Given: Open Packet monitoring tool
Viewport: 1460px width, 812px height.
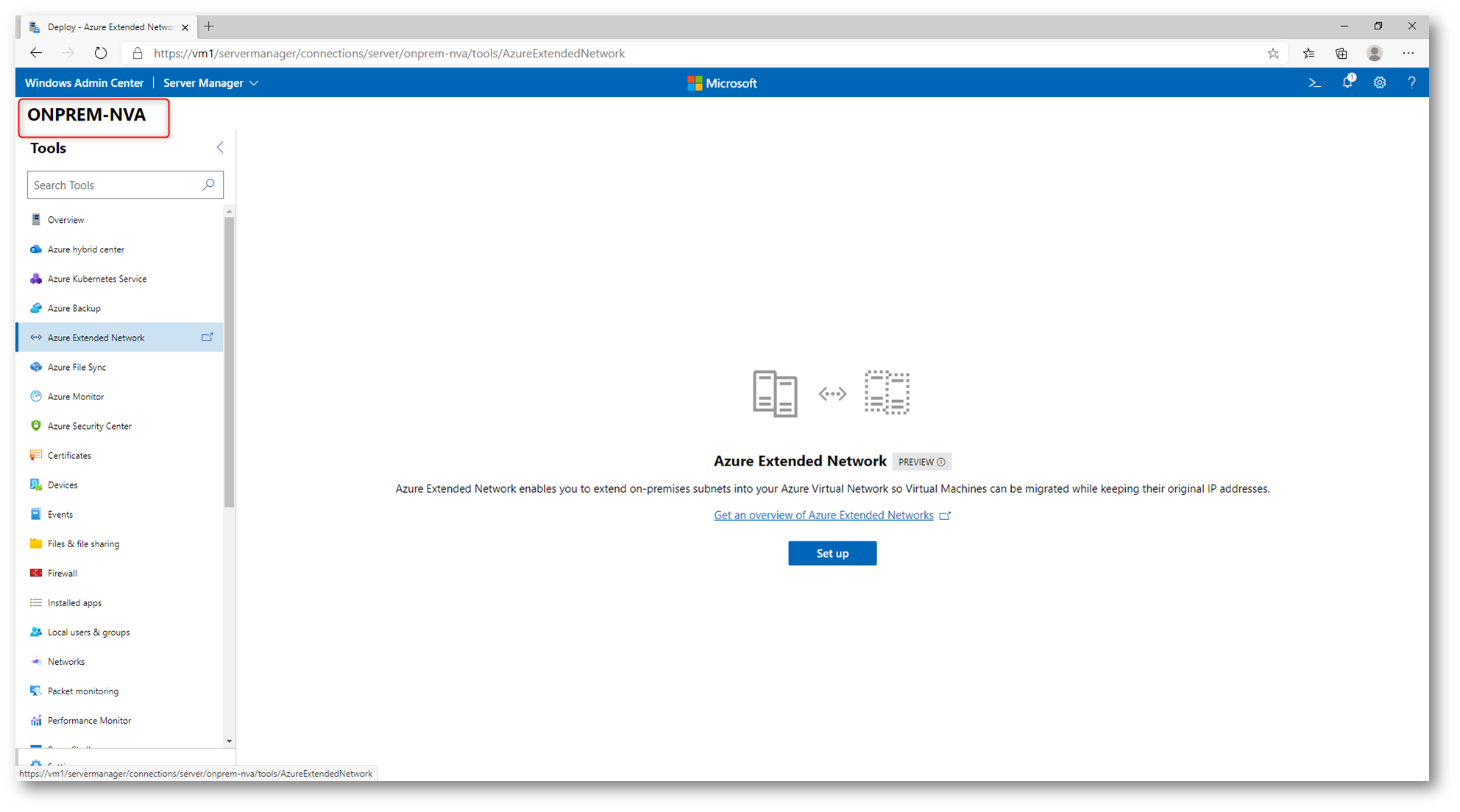Looking at the screenshot, I should pyautogui.click(x=119, y=691).
